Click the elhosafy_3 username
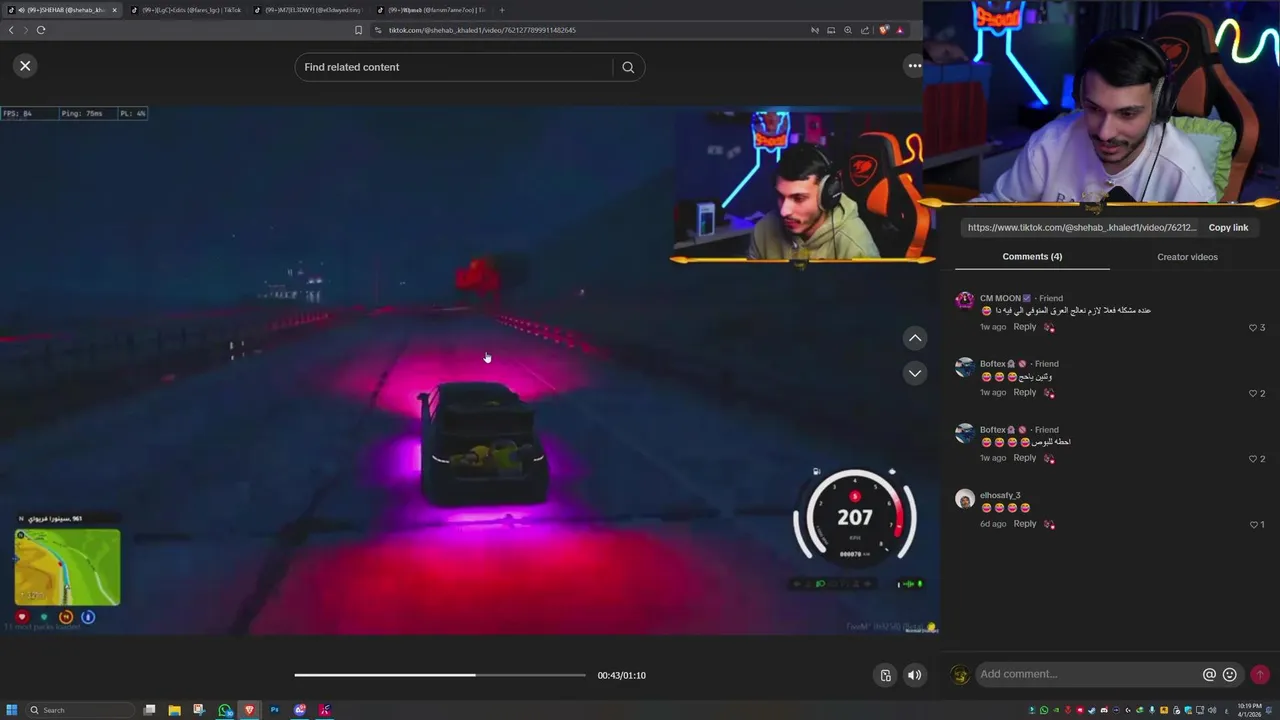The width and height of the screenshot is (1280, 720). coord(1000,495)
